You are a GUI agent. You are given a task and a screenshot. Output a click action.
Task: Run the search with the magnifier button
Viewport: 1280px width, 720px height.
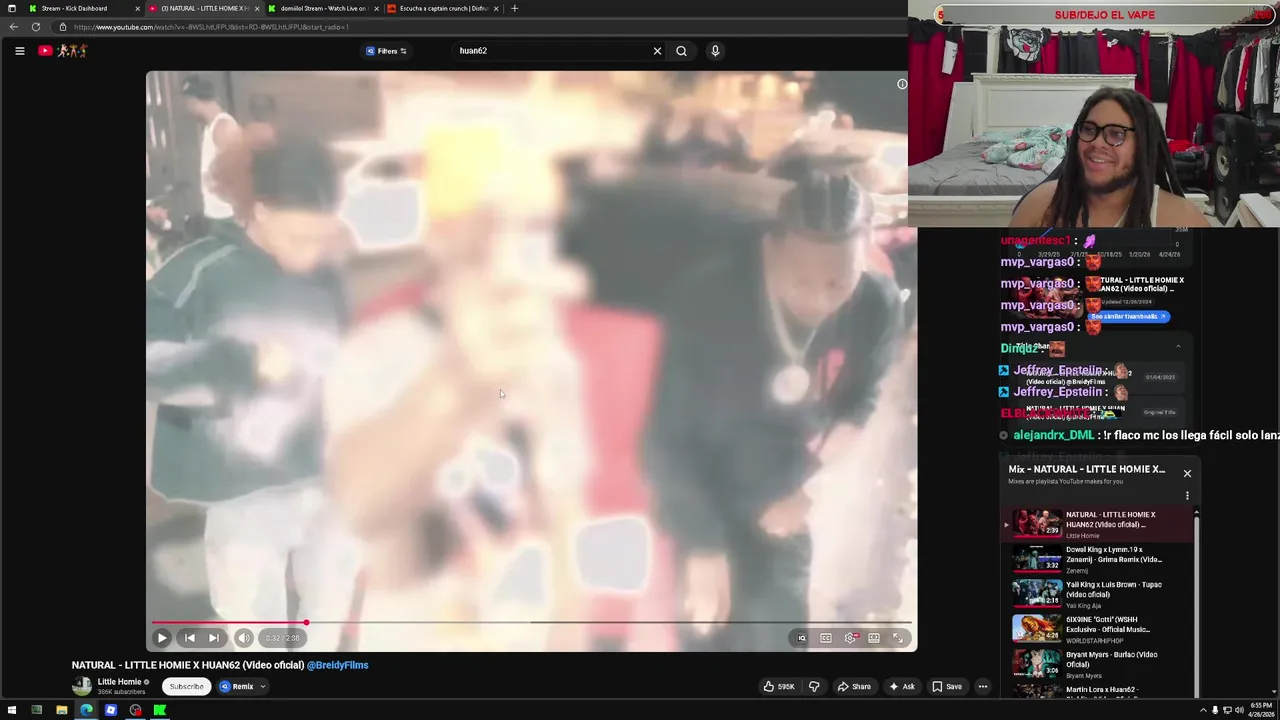pos(681,51)
